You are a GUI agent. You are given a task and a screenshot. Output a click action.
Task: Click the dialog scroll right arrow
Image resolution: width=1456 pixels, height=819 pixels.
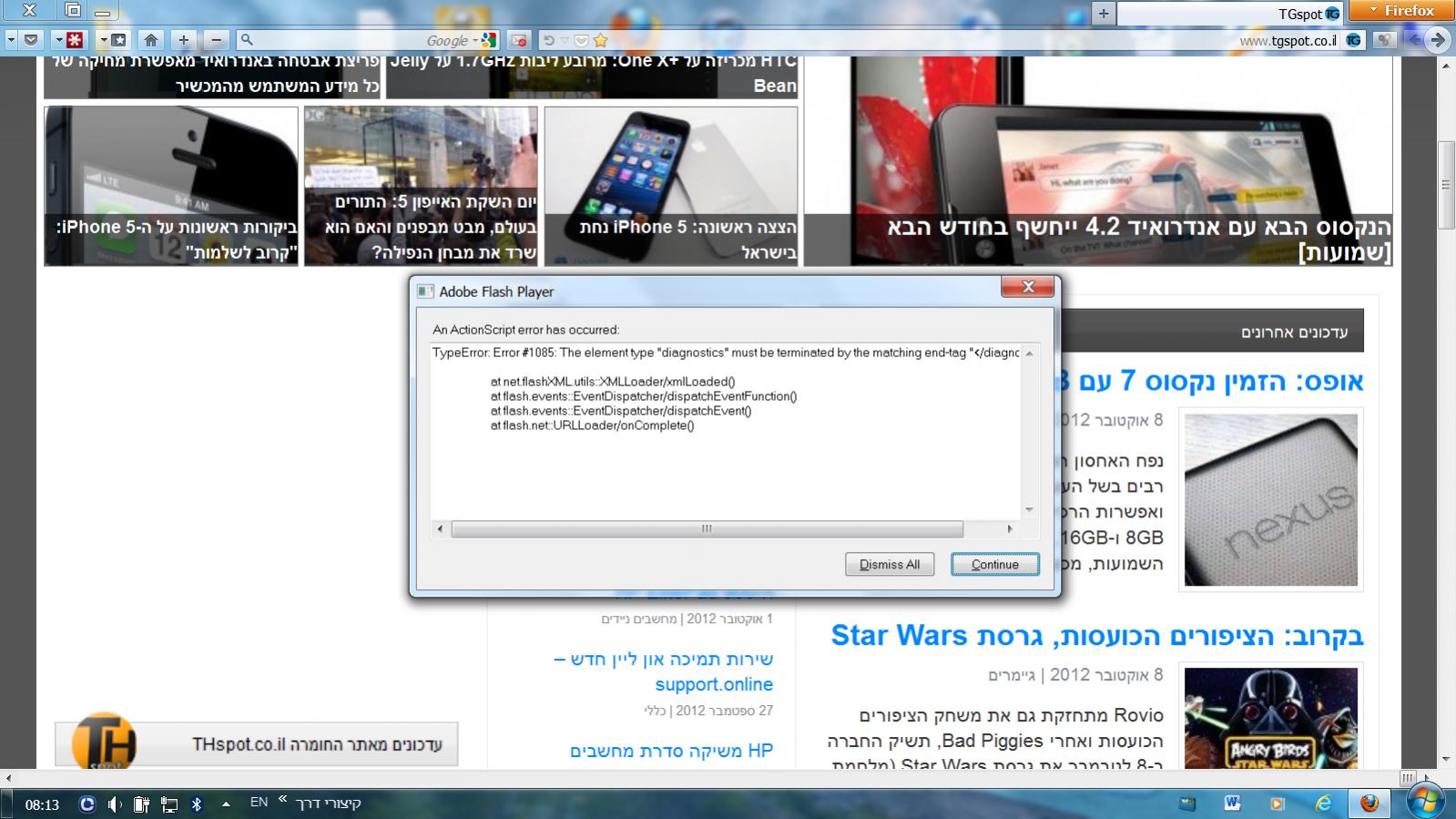(1009, 528)
